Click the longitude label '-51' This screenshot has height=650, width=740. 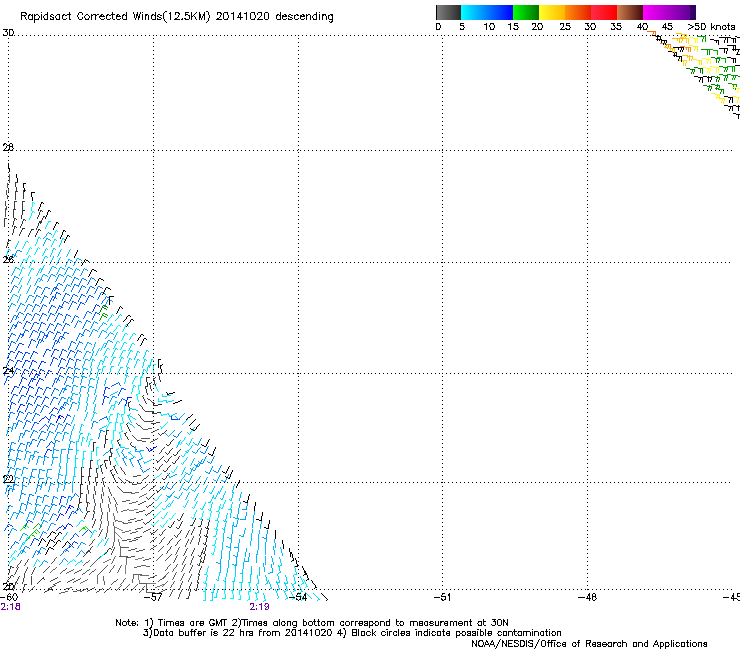[x=442, y=597]
